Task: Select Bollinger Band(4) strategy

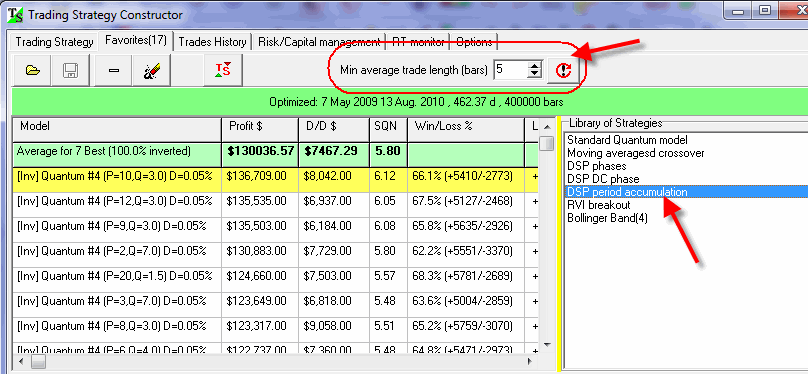Action: (x=607, y=218)
